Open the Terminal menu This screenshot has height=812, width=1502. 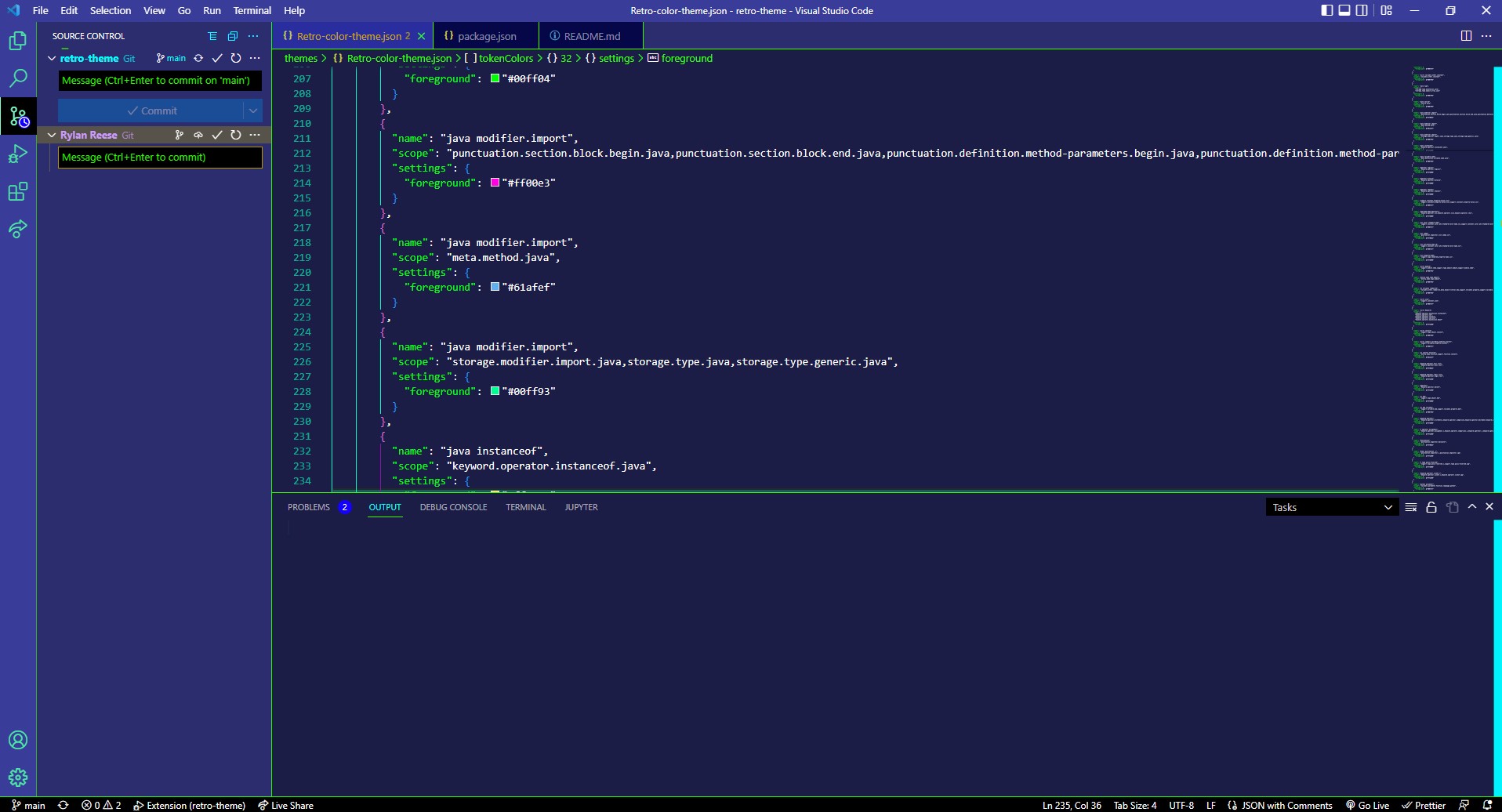pos(252,10)
